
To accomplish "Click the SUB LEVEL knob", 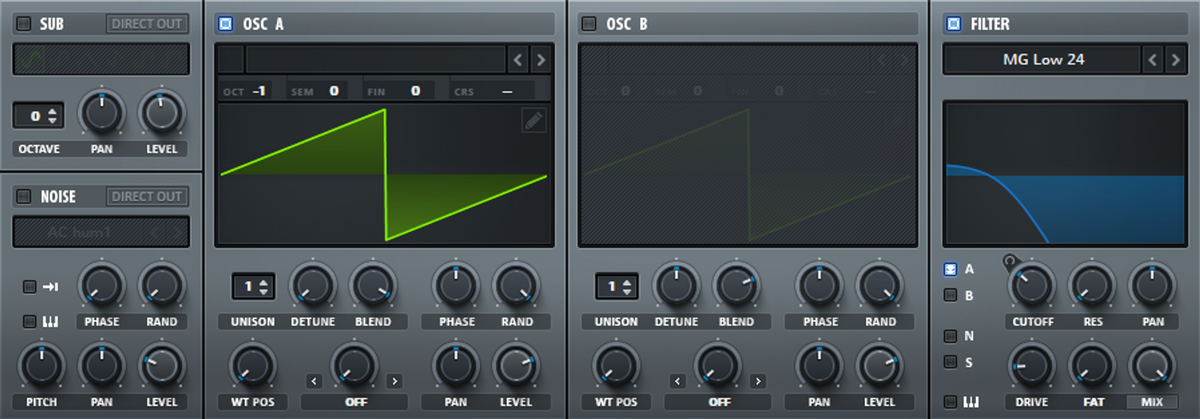I will point(161,113).
